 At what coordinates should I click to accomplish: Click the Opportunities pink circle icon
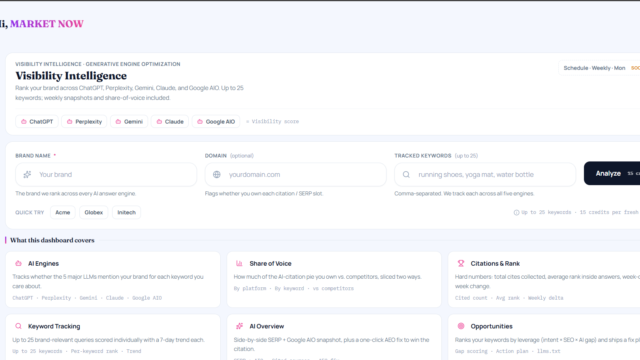click(x=461, y=326)
